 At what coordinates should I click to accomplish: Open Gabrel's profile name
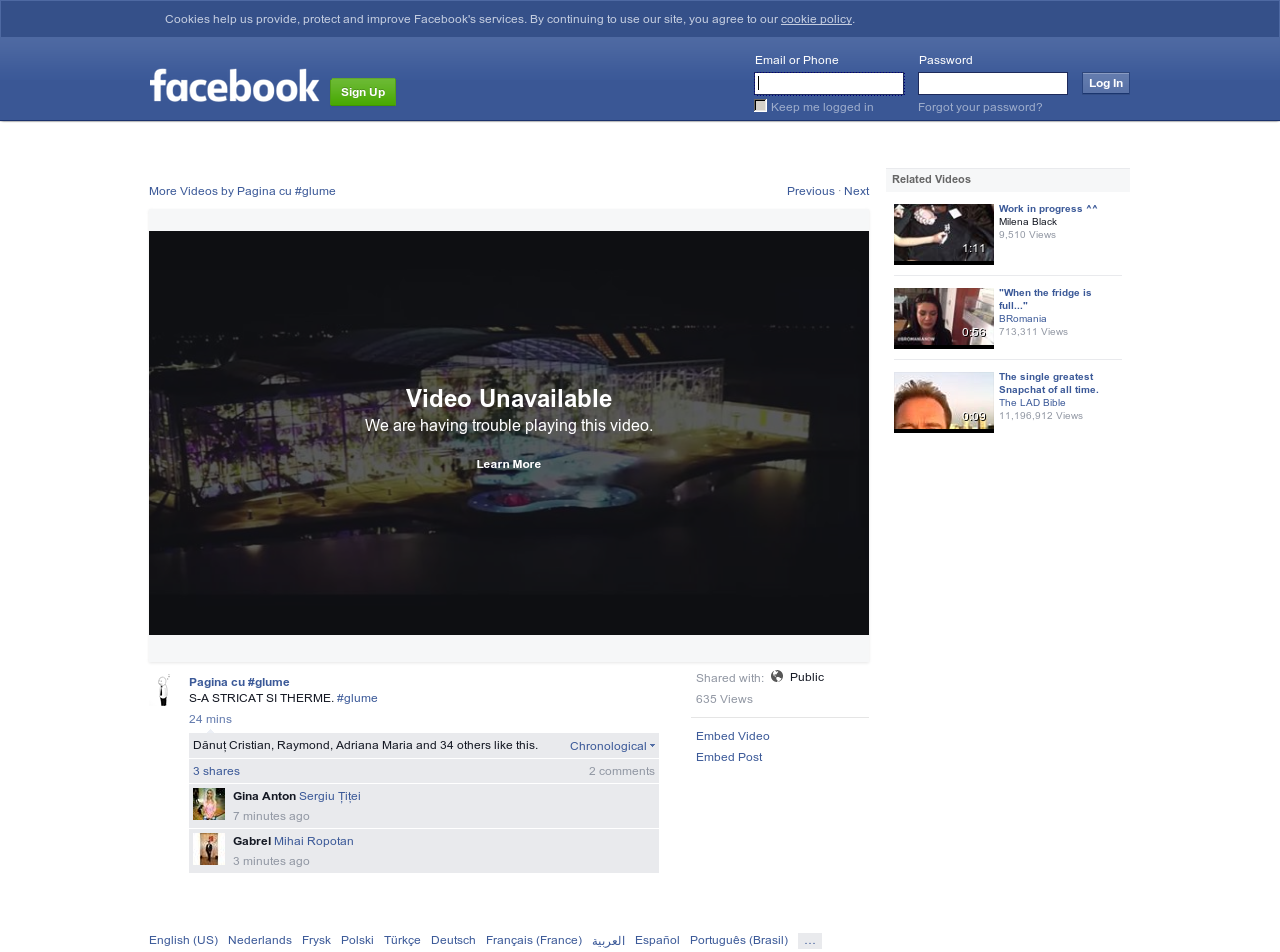point(252,841)
